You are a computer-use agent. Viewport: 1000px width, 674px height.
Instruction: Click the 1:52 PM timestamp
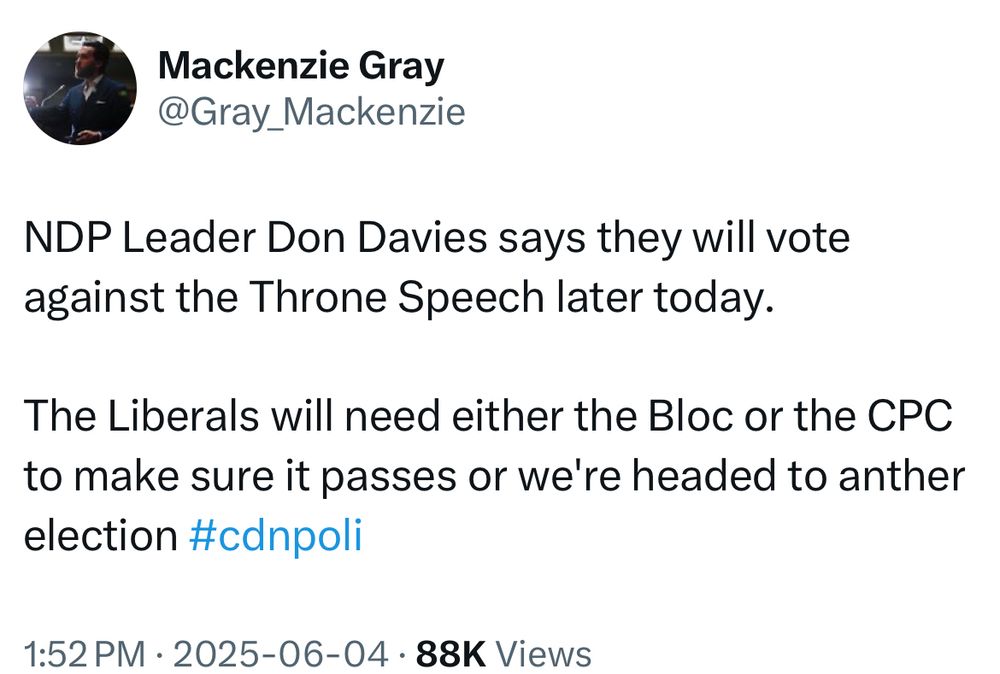86,655
